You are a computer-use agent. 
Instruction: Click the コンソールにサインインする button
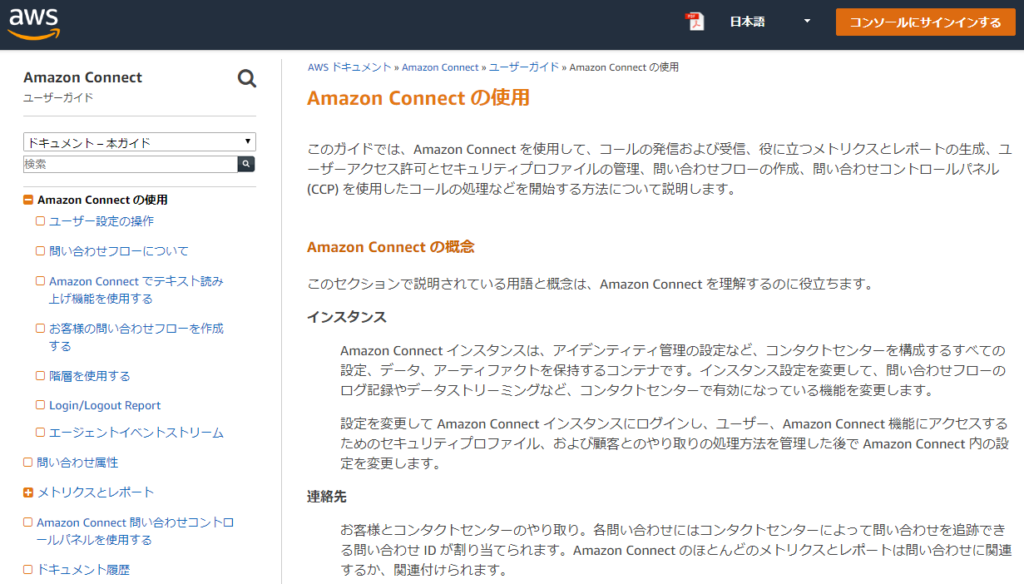925,22
